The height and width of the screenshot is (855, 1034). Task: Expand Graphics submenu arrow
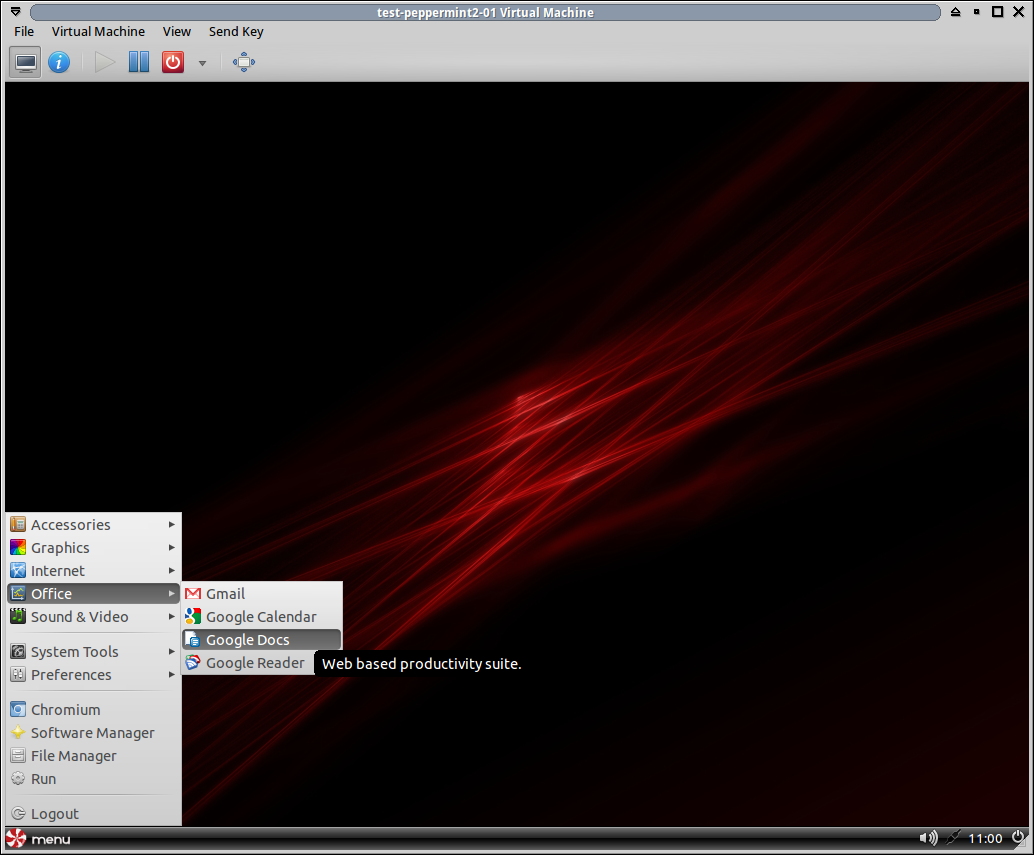(171, 548)
